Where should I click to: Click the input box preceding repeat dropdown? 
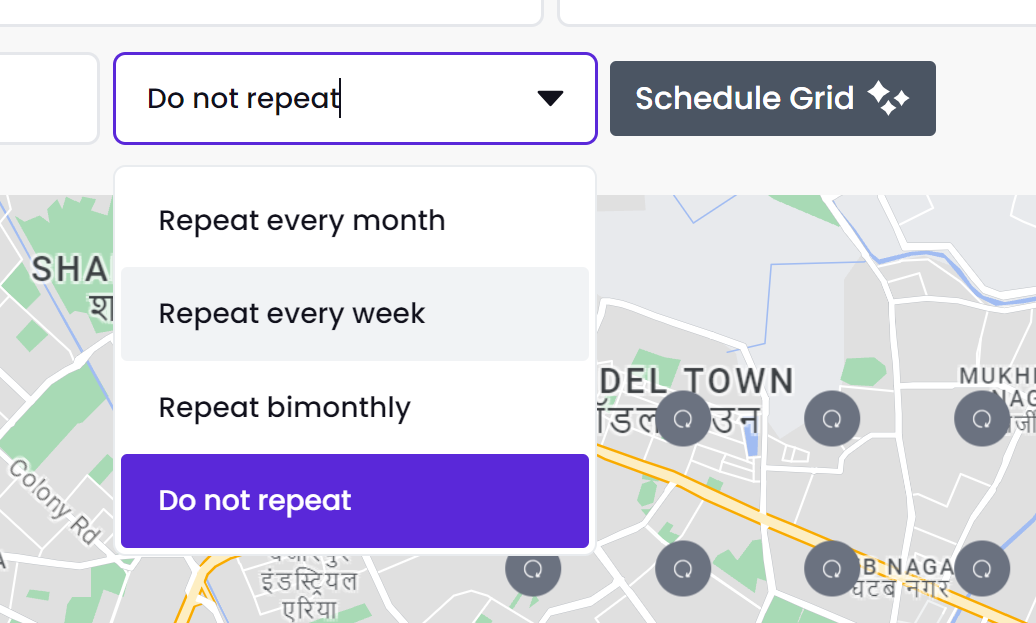coord(46,98)
